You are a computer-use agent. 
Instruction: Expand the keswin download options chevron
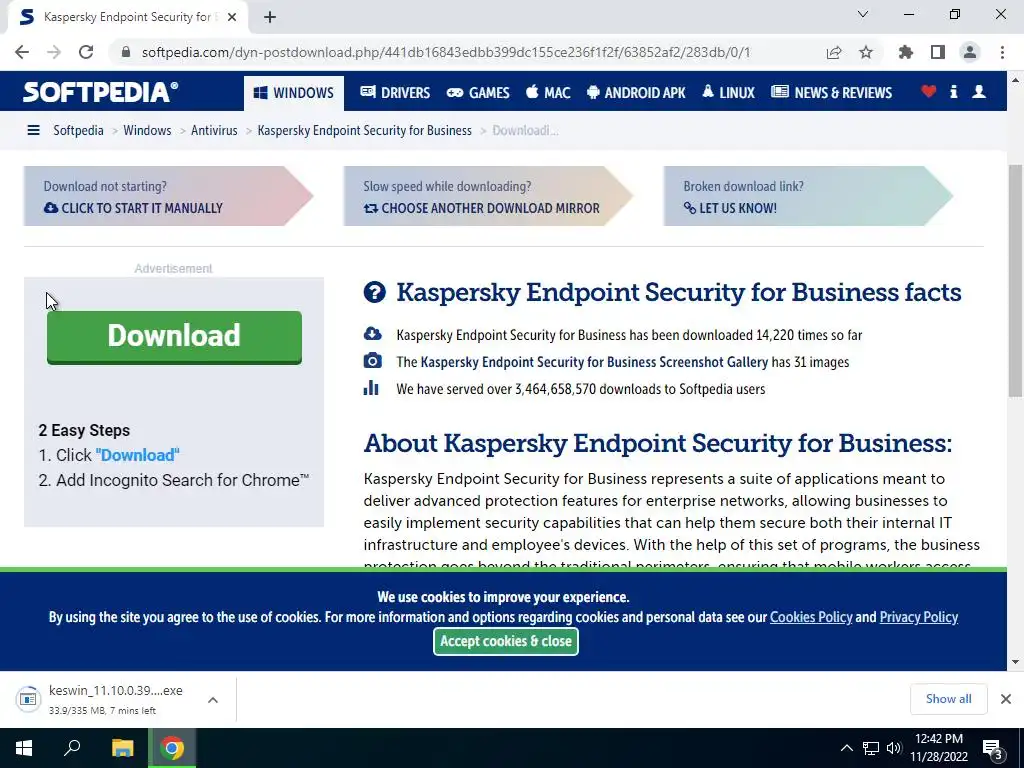(213, 699)
